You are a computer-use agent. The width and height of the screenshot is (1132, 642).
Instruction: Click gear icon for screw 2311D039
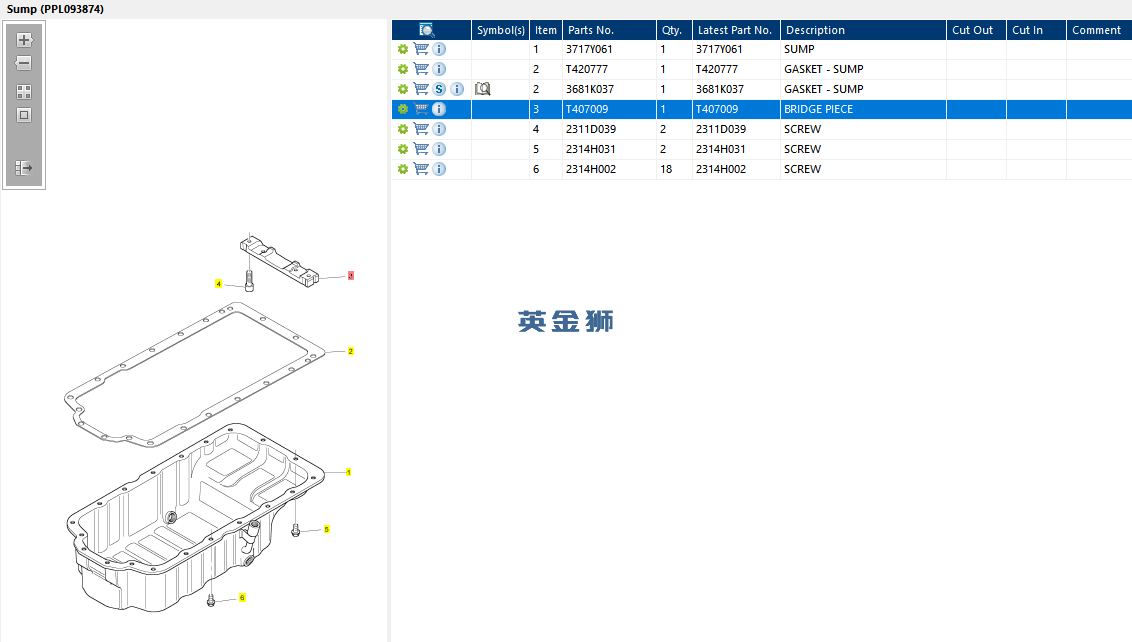[x=403, y=129]
